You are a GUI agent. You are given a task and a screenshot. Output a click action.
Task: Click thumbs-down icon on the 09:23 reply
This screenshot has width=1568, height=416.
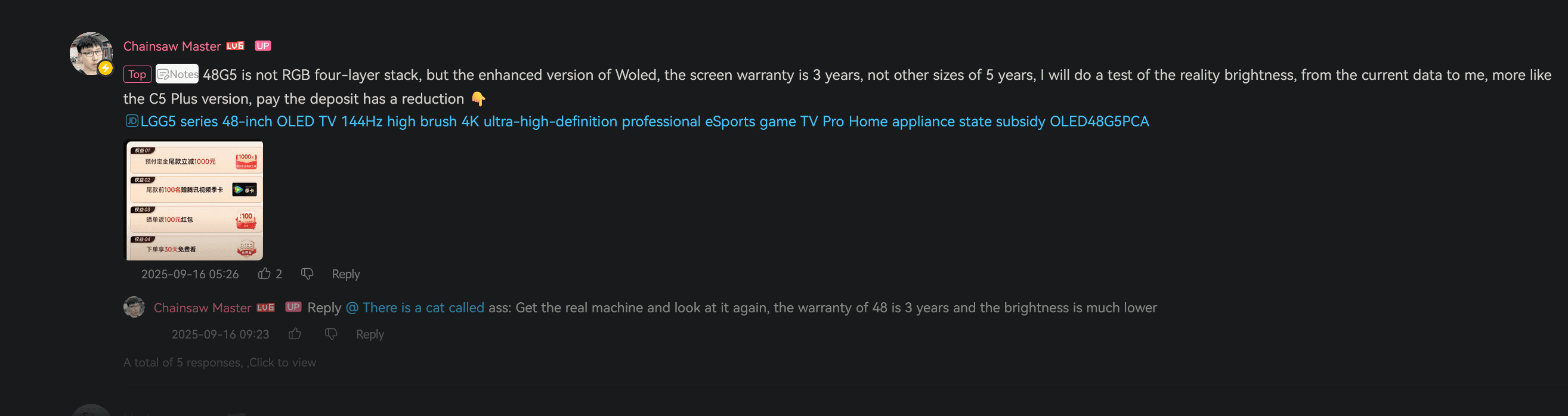pos(331,334)
